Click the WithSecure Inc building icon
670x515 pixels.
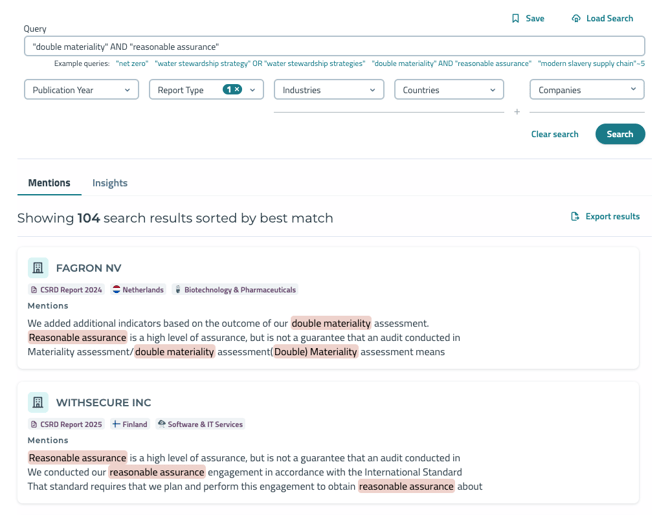[x=38, y=402]
